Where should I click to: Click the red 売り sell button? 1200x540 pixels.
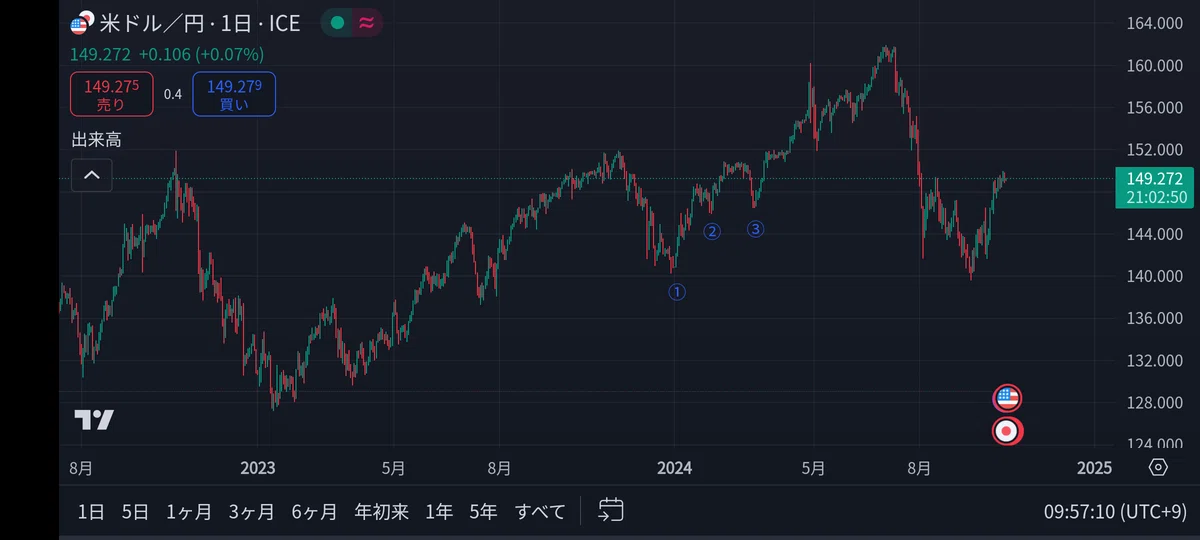click(x=111, y=94)
